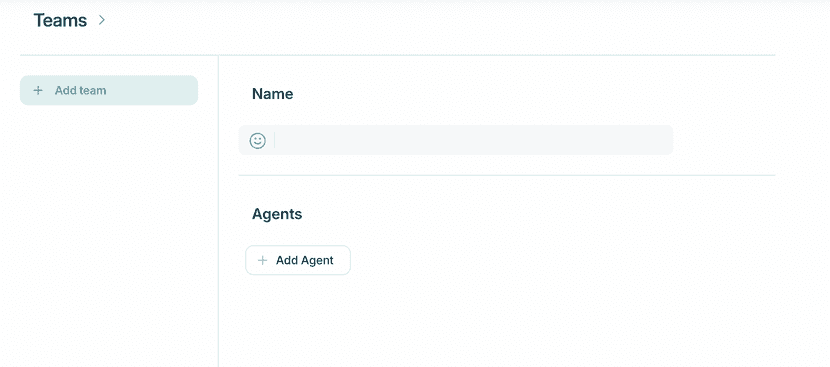The width and height of the screenshot is (830, 367).
Task: Expand the chevron next to Teams
Action: pos(102,20)
